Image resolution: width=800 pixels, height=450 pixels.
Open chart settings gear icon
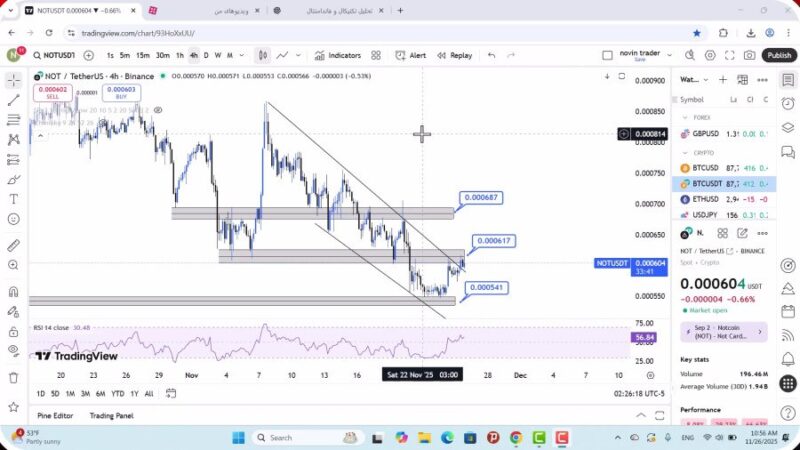click(710, 56)
